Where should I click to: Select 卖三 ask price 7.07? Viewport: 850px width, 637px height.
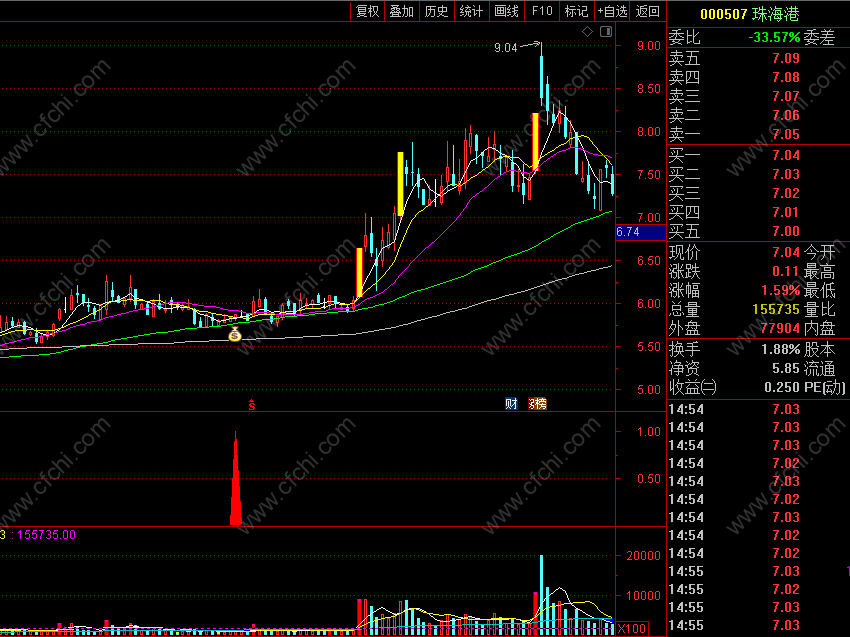click(785, 96)
